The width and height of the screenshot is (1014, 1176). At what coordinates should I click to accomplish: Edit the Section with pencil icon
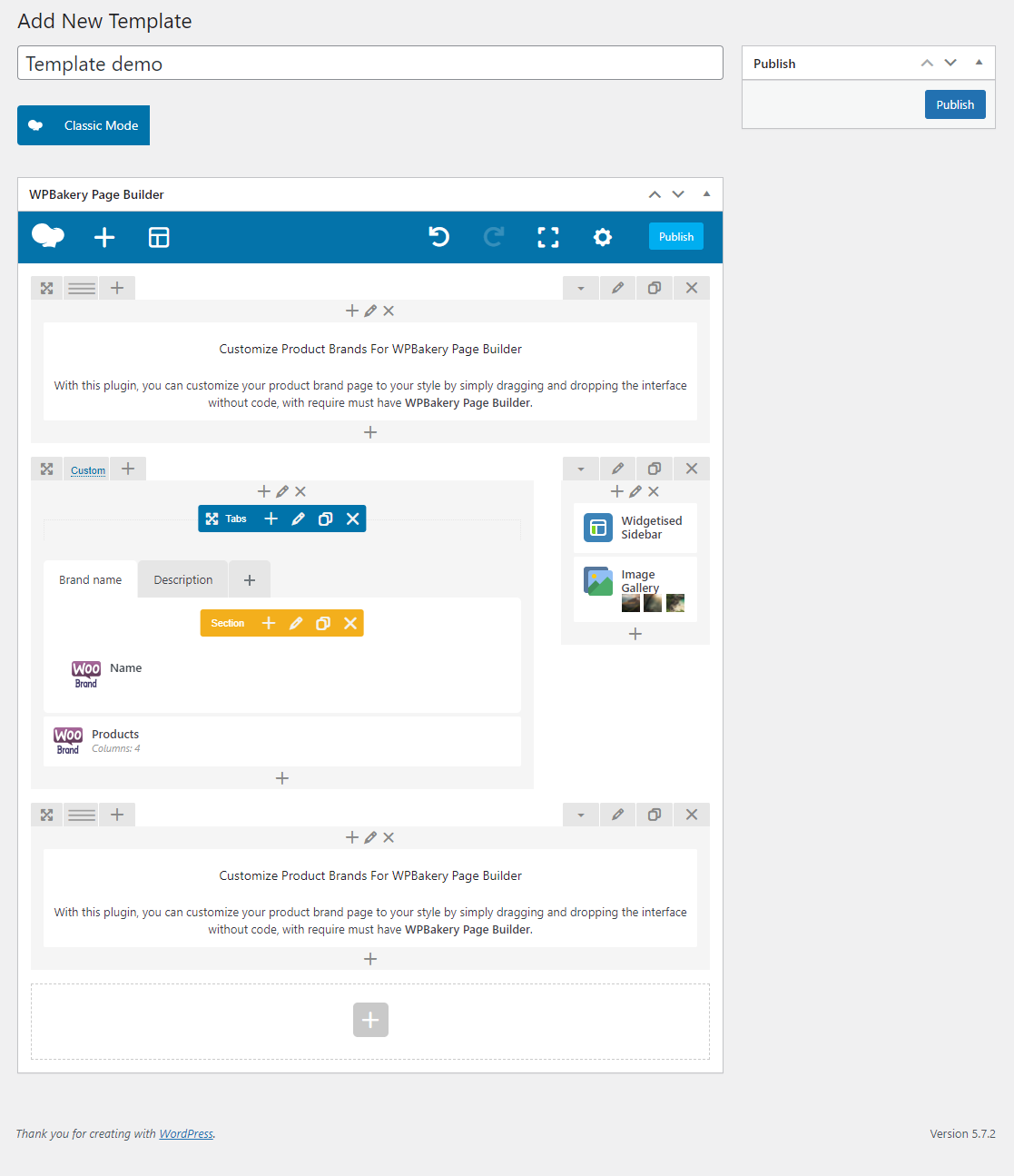pos(296,623)
